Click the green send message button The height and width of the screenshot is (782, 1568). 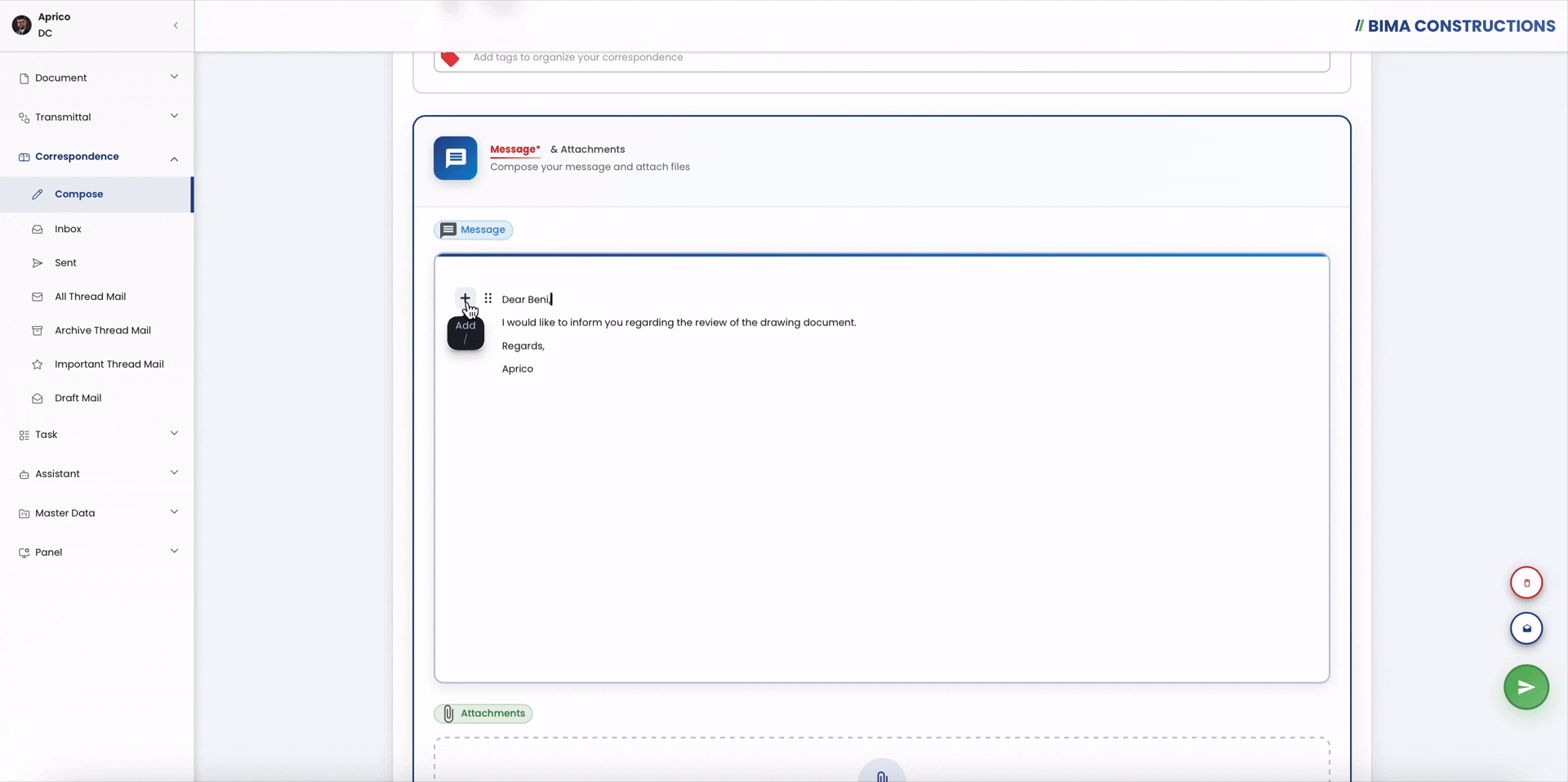pos(1526,687)
